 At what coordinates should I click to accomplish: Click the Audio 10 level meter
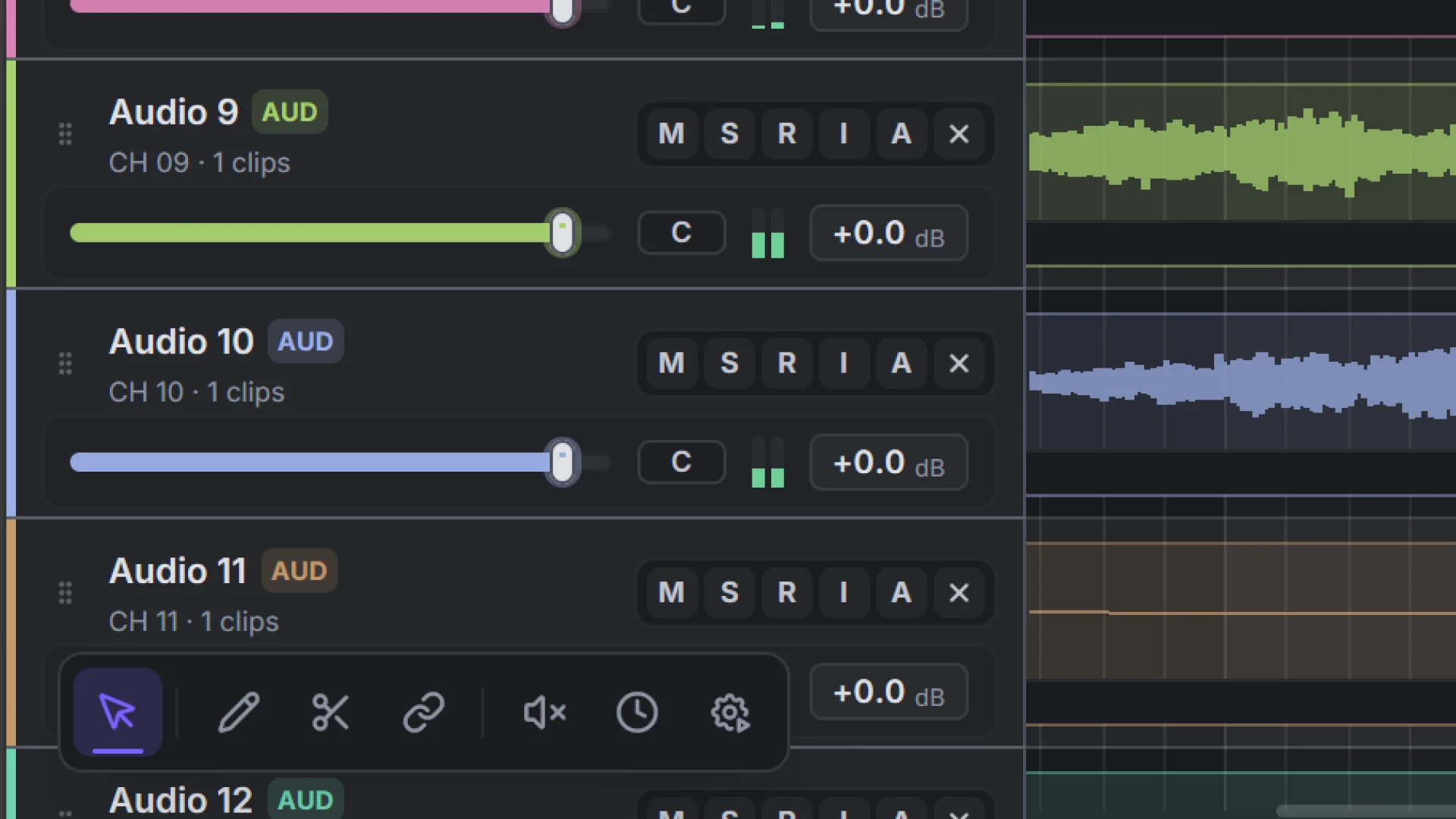tap(767, 463)
